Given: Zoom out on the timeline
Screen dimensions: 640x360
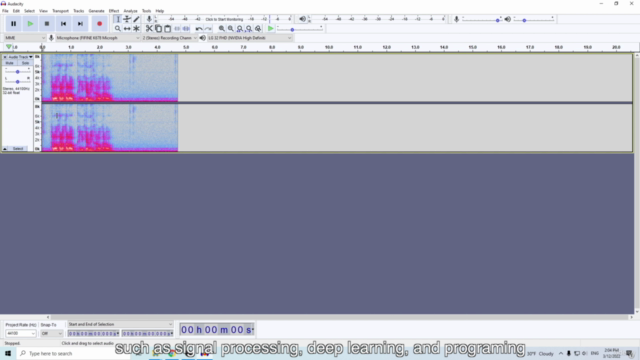Looking at the screenshot, I should pos(231,29).
